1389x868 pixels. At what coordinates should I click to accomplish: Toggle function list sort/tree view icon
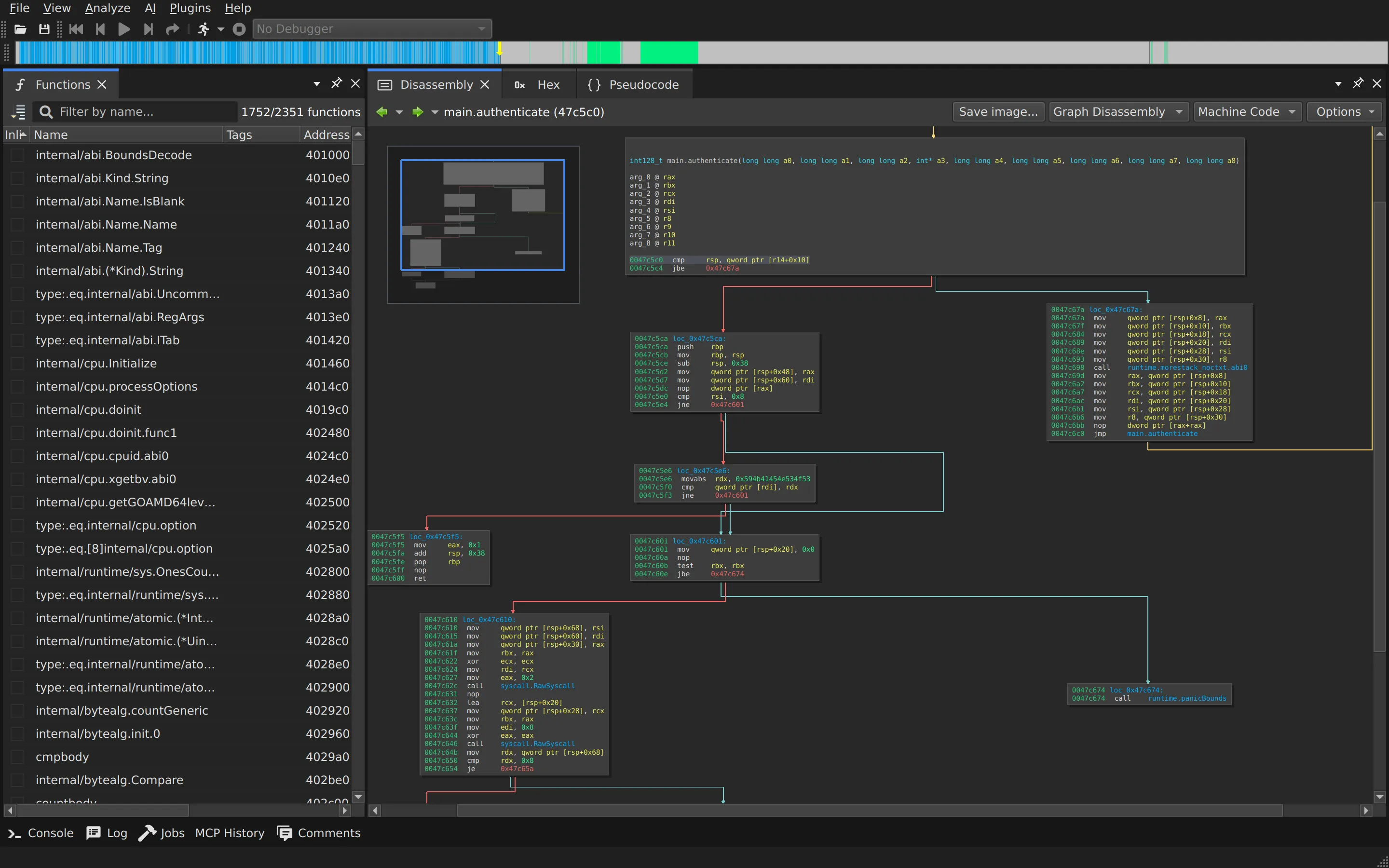pyautogui.click(x=19, y=112)
